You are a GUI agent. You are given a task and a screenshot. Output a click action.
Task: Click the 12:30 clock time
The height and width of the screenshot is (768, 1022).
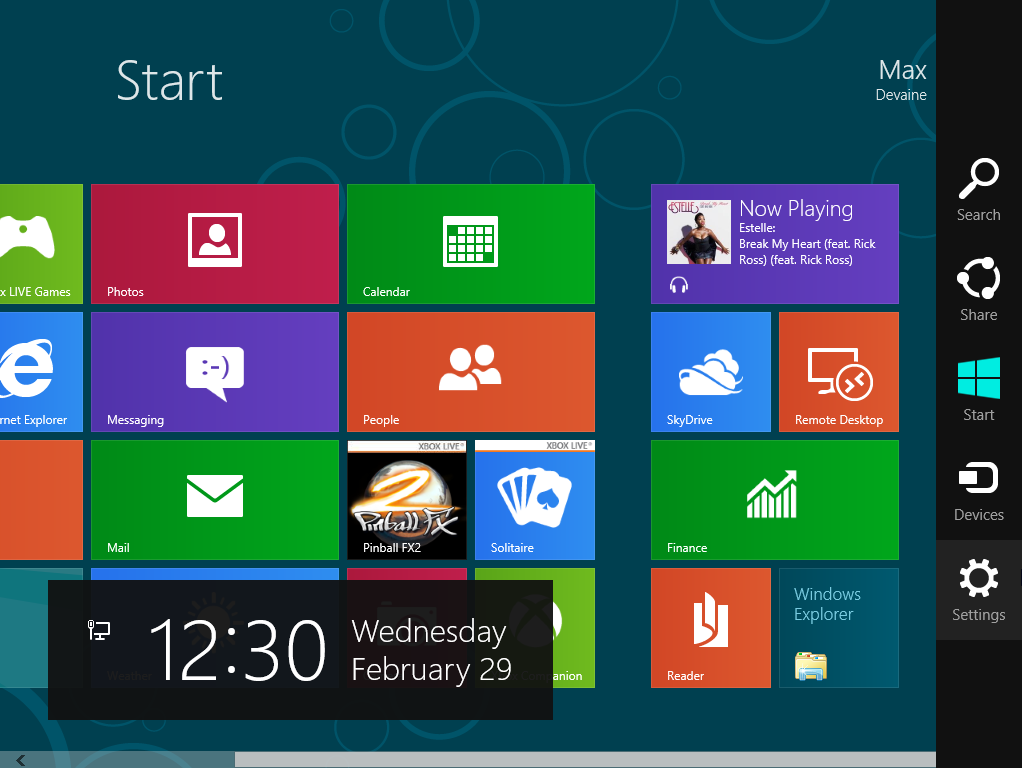click(x=237, y=650)
